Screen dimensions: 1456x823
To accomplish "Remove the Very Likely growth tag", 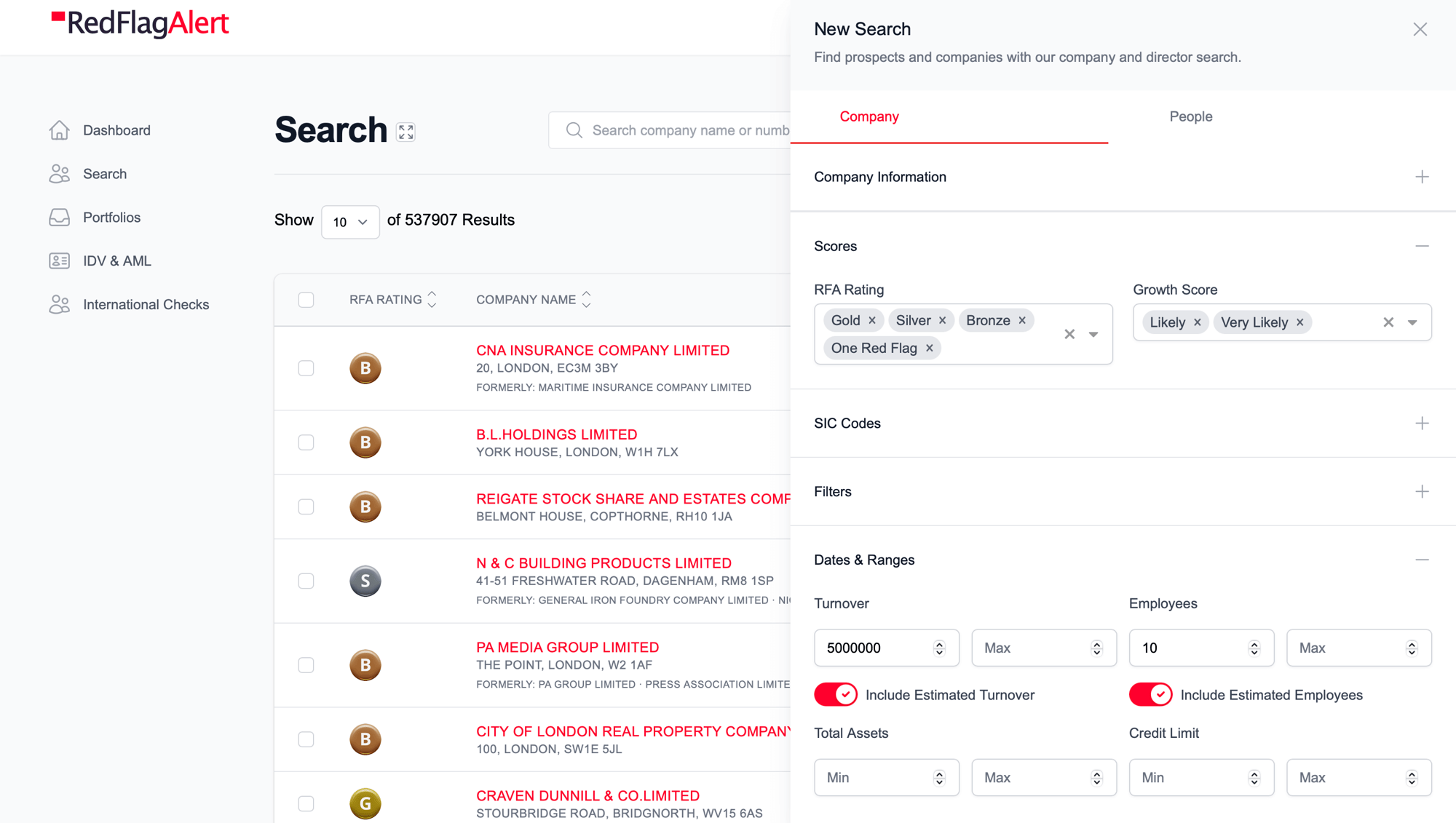I will pos(1299,322).
